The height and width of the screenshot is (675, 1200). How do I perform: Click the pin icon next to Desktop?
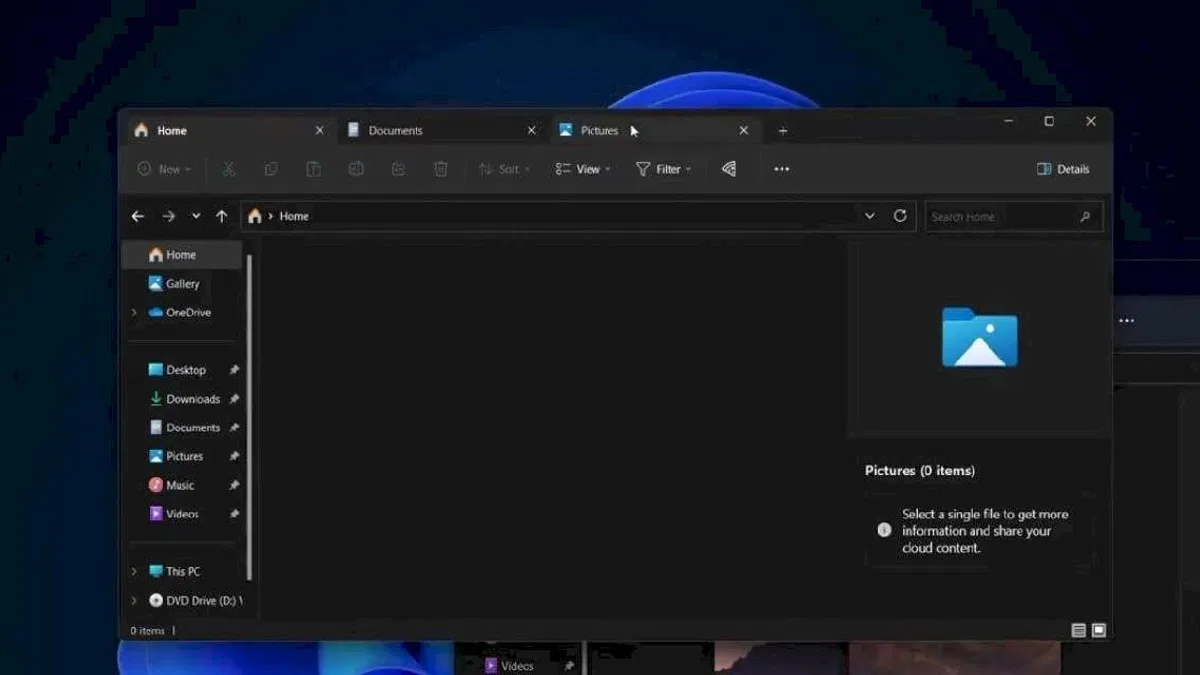coord(234,370)
